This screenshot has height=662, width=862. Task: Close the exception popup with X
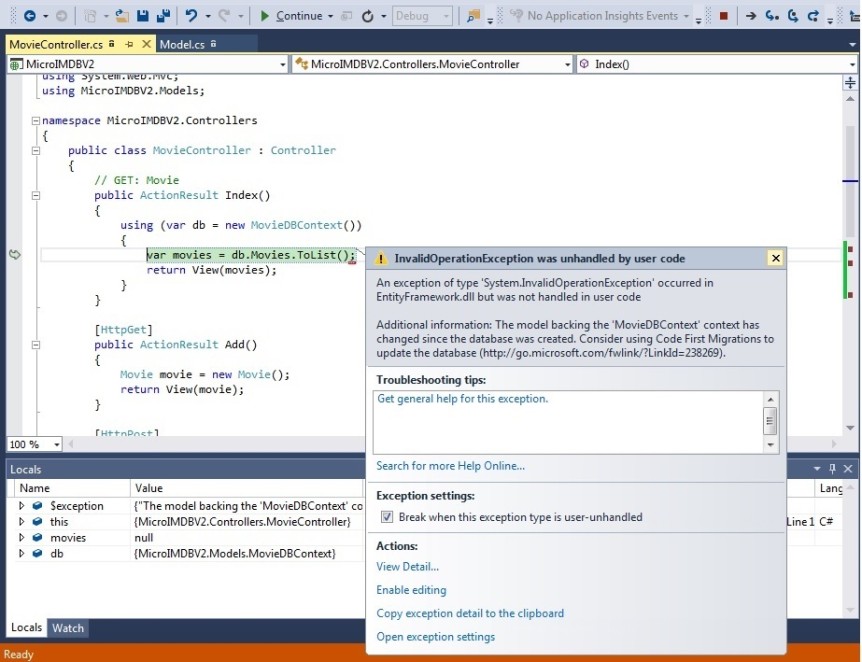click(x=775, y=258)
